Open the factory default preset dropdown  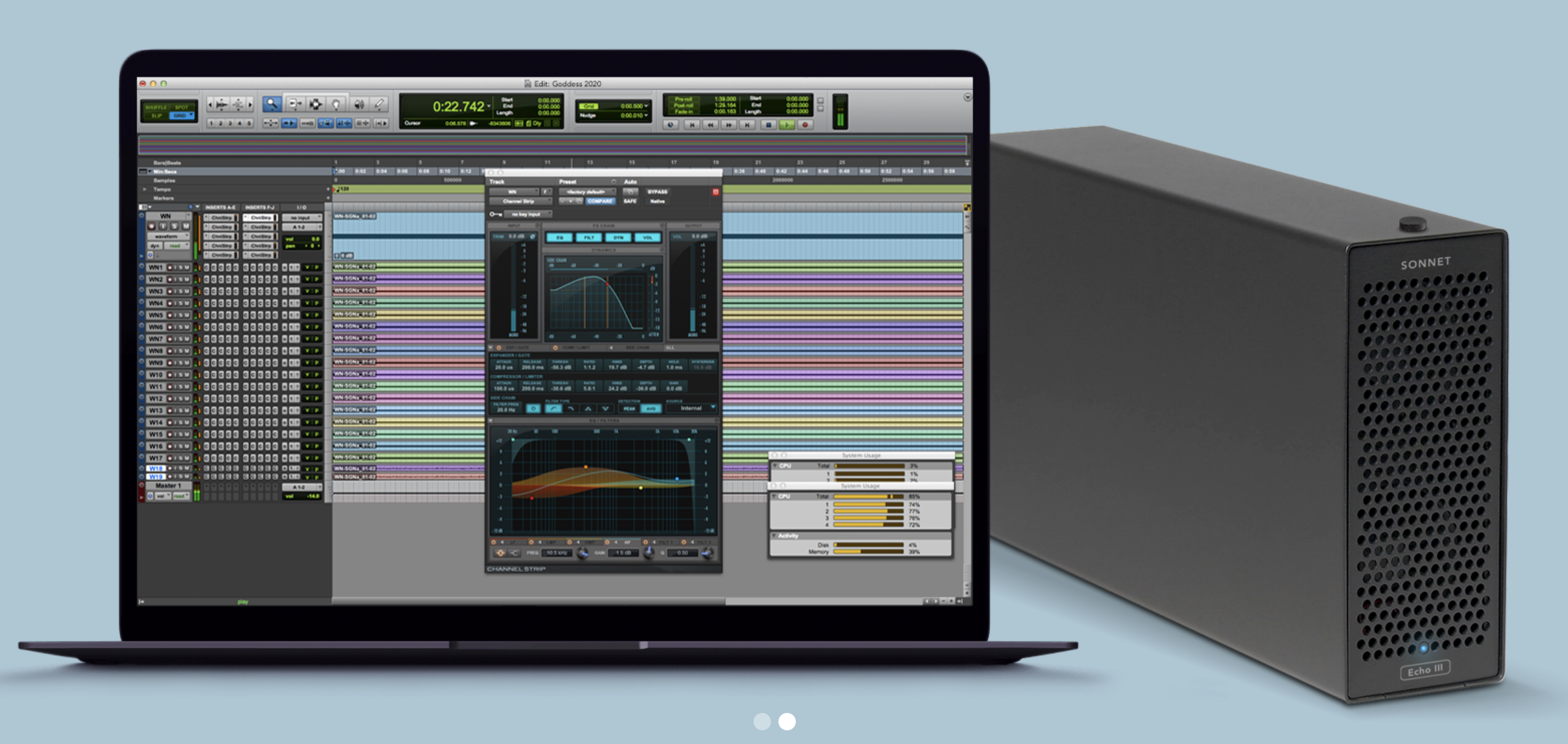586,192
